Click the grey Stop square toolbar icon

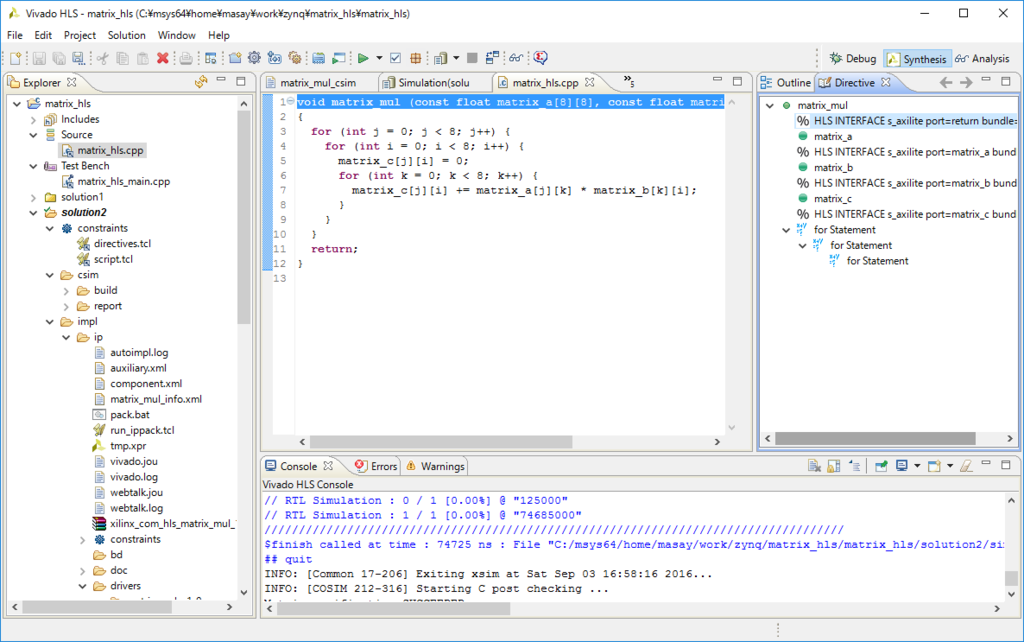pos(472,58)
